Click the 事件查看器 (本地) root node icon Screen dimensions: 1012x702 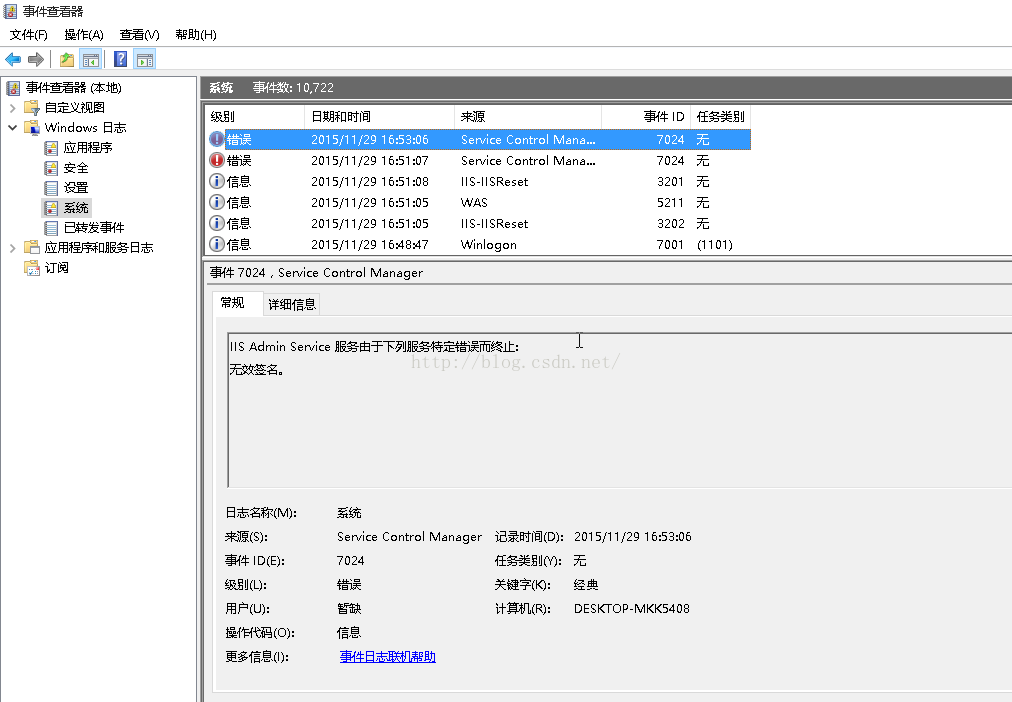(14, 88)
